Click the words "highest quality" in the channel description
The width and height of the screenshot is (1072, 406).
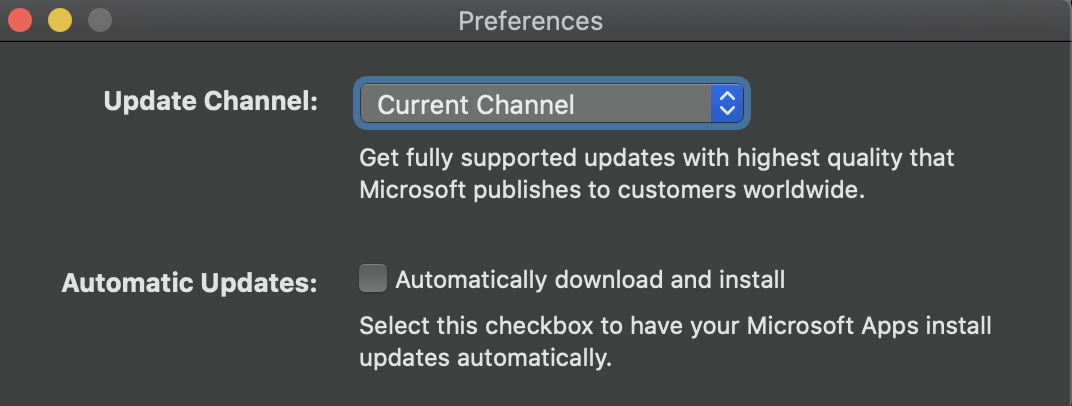819,158
